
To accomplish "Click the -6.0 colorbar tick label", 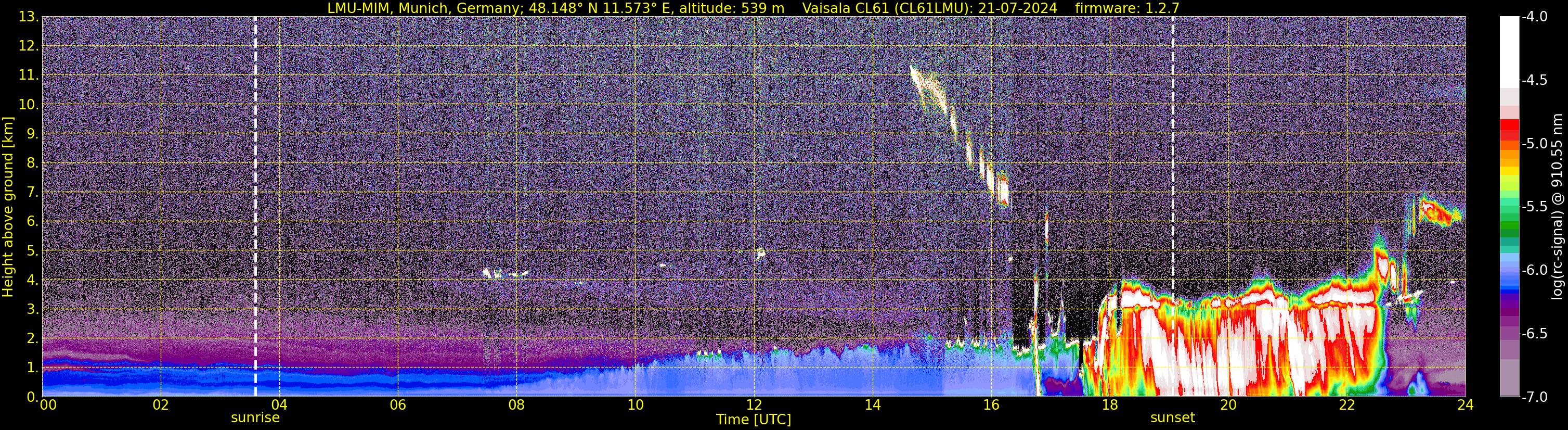I will coord(1535,270).
